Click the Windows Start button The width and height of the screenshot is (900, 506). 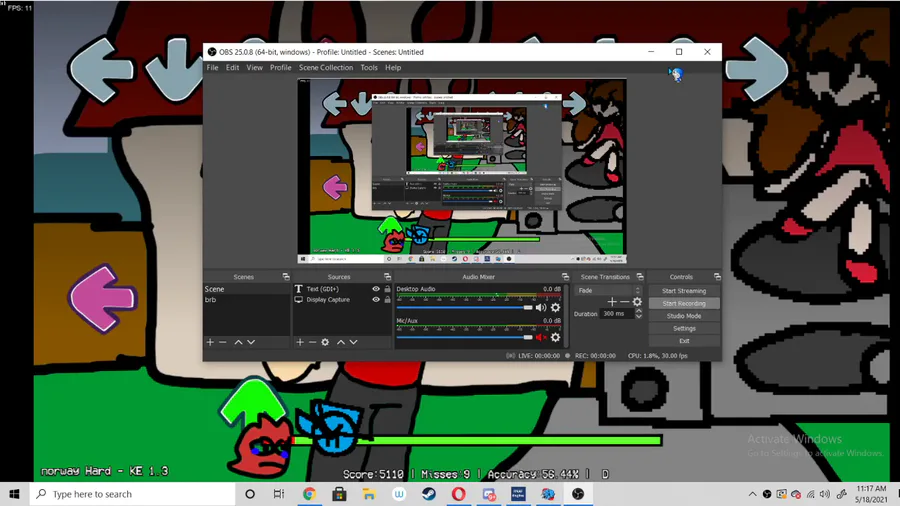click(x=14, y=494)
